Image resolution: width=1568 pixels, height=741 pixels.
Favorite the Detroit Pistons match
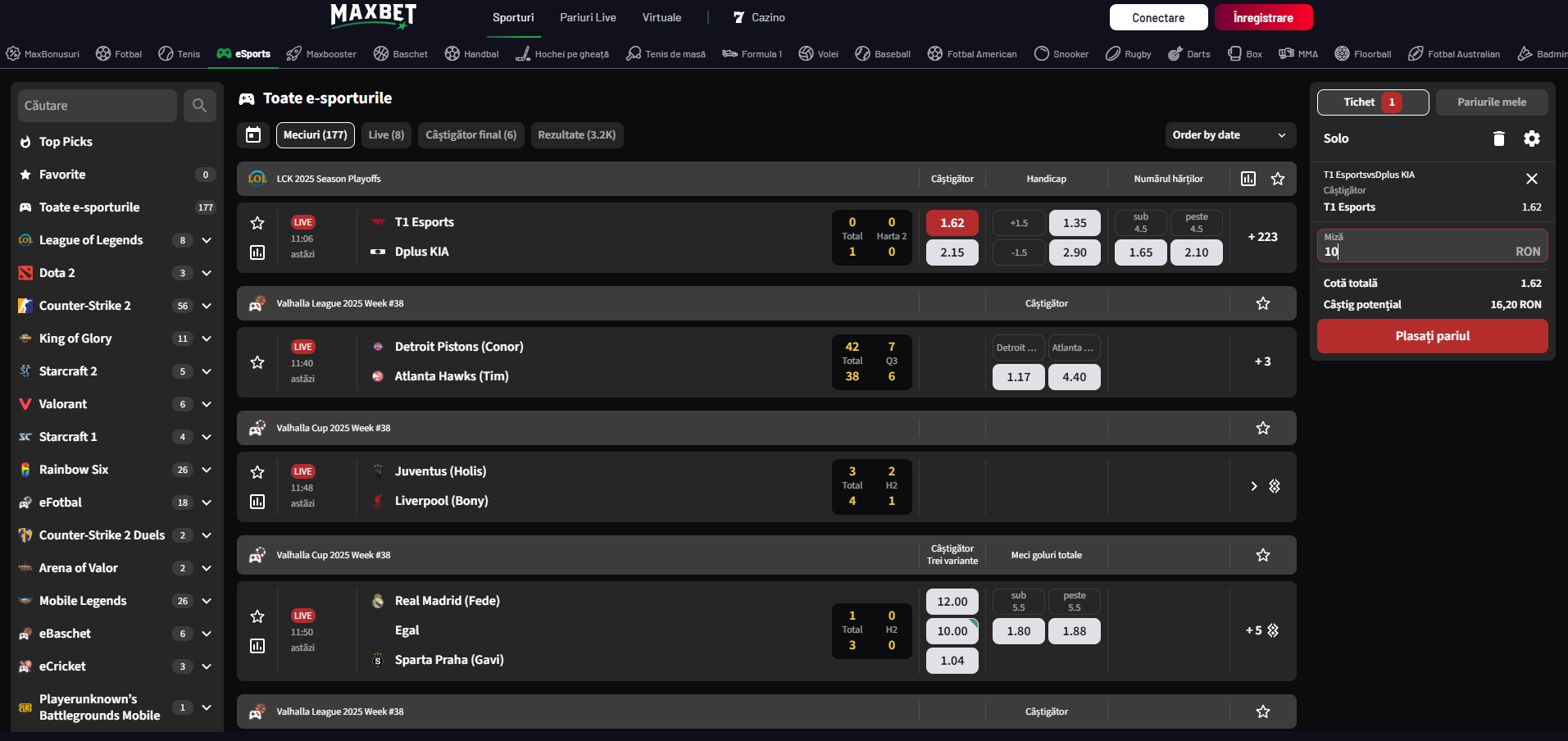tap(257, 362)
